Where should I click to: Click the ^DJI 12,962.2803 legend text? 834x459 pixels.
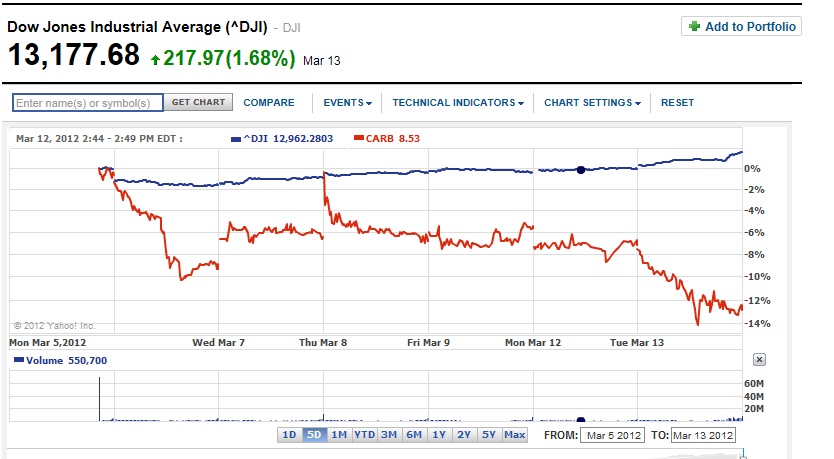288,139
